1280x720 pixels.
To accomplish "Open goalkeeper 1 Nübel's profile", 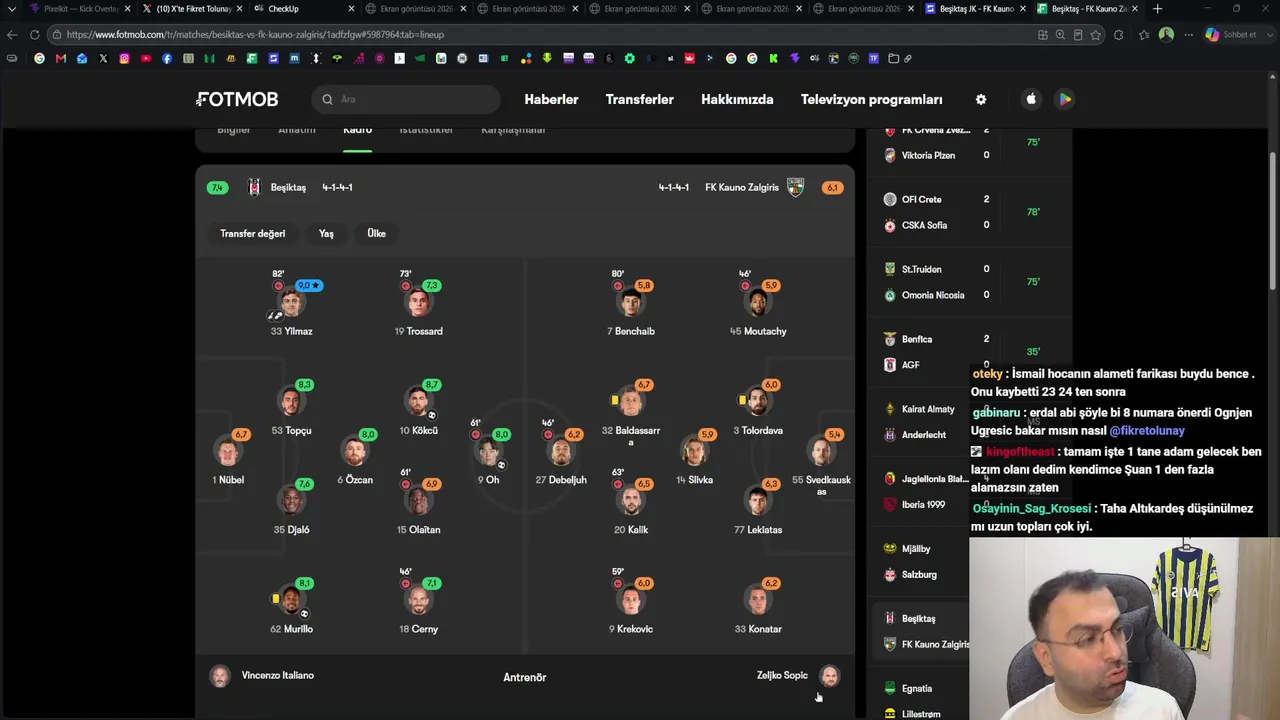I will point(228,457).
